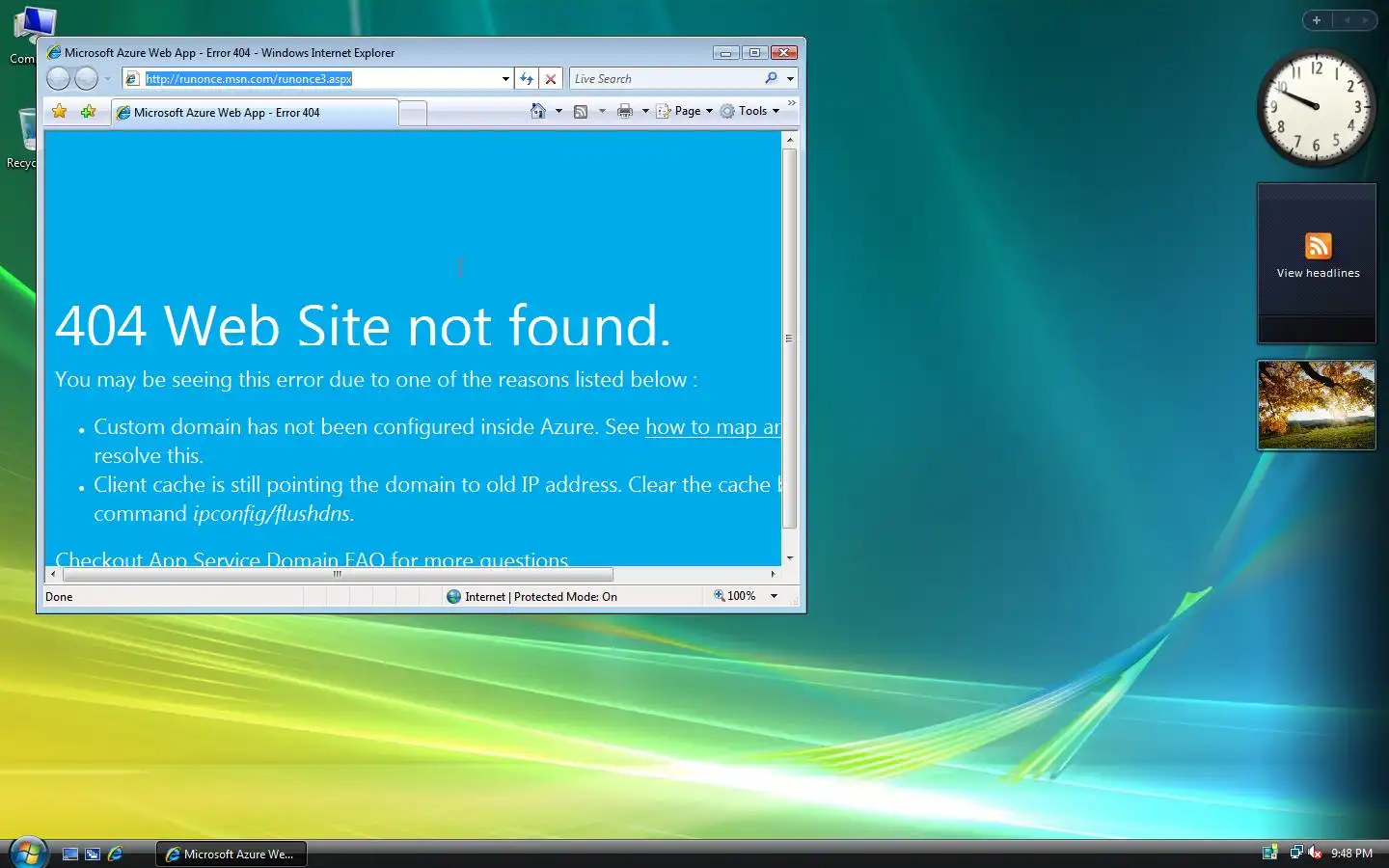
Task: Open the Page menu
Action: 685,111
